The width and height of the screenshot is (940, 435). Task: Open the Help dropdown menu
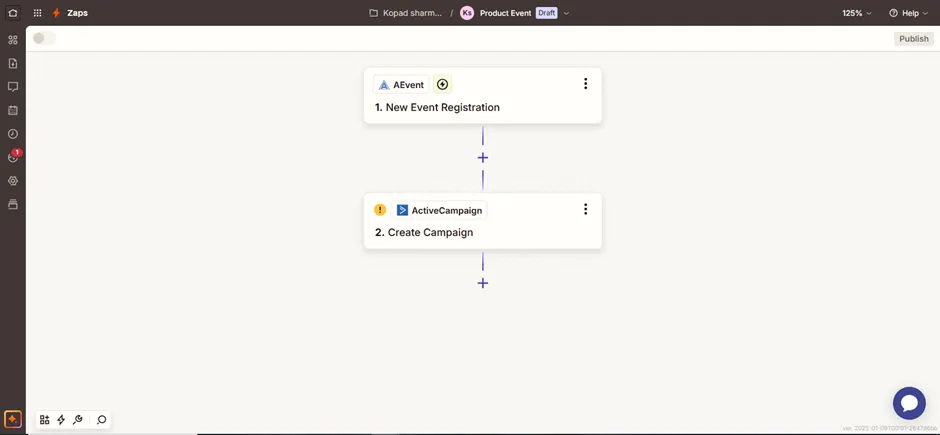coord(908,13)
